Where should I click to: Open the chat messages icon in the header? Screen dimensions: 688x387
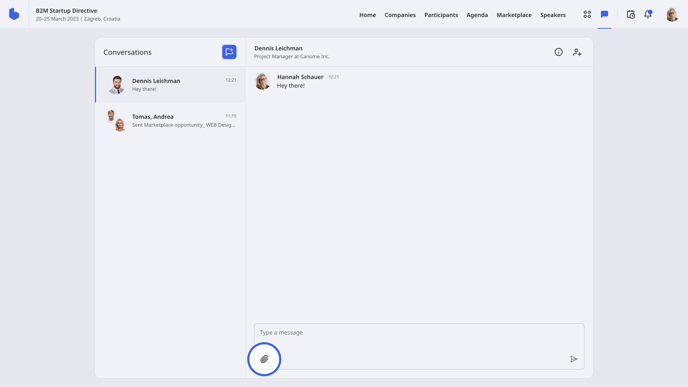604,14
